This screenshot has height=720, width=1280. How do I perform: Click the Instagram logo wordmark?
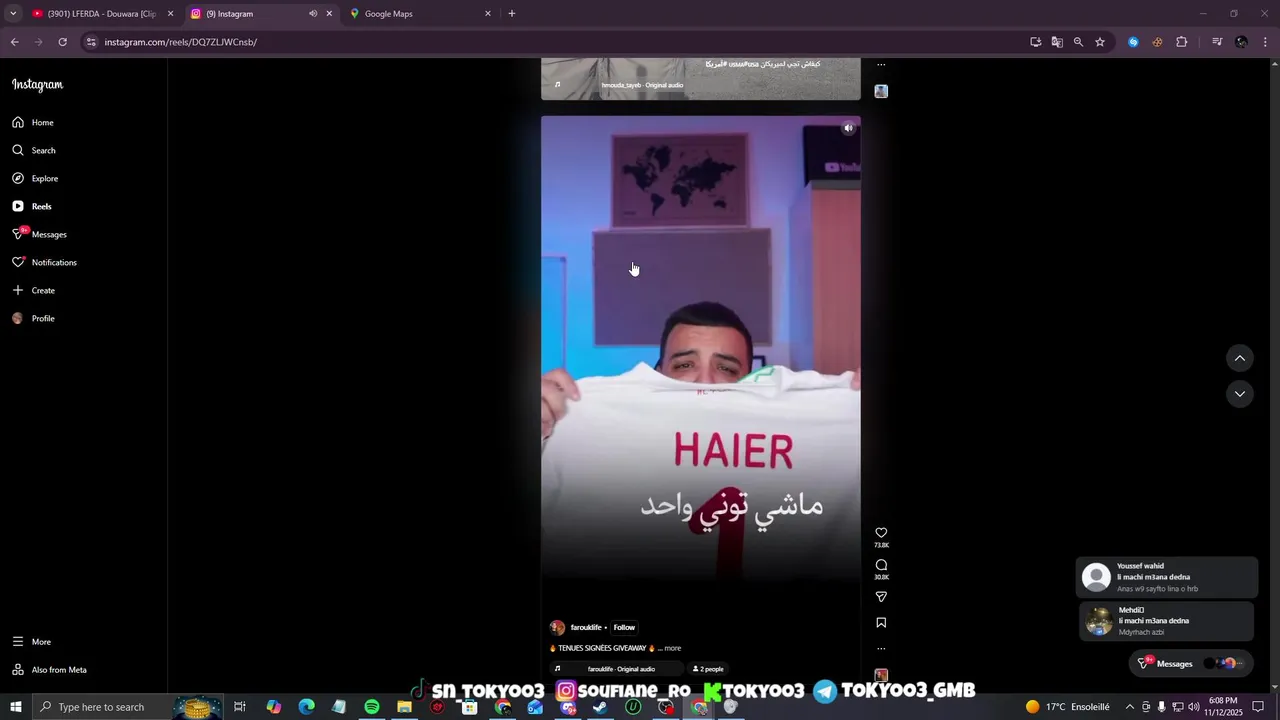point(37,85)
